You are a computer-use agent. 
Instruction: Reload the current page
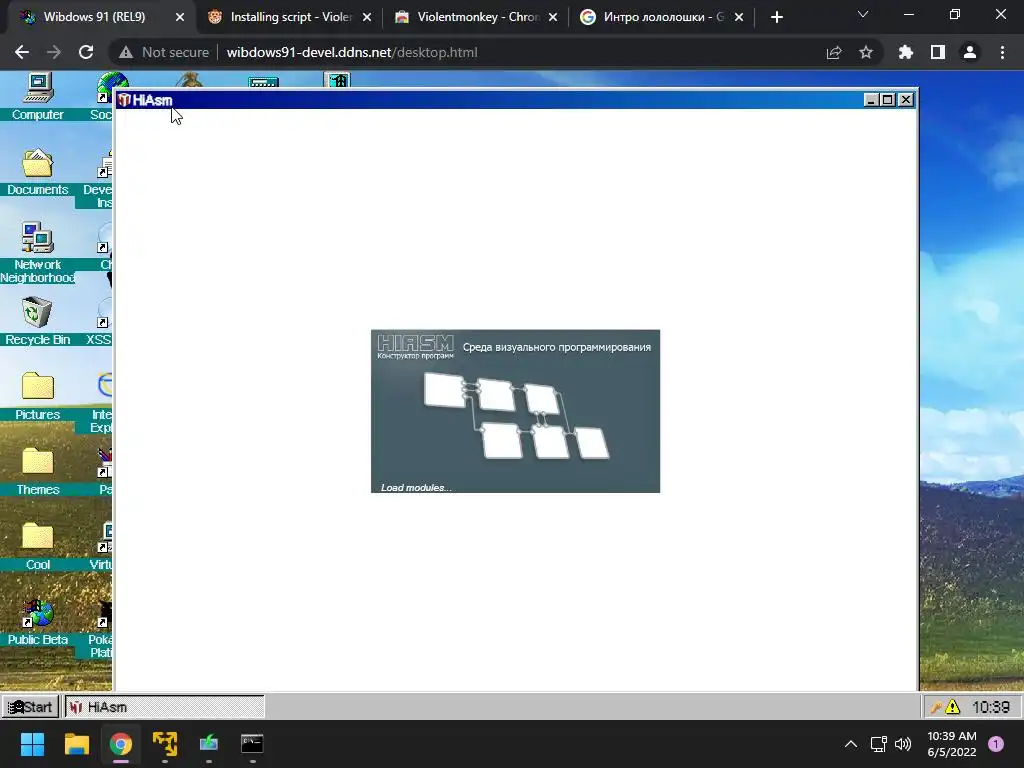point(86,52)
